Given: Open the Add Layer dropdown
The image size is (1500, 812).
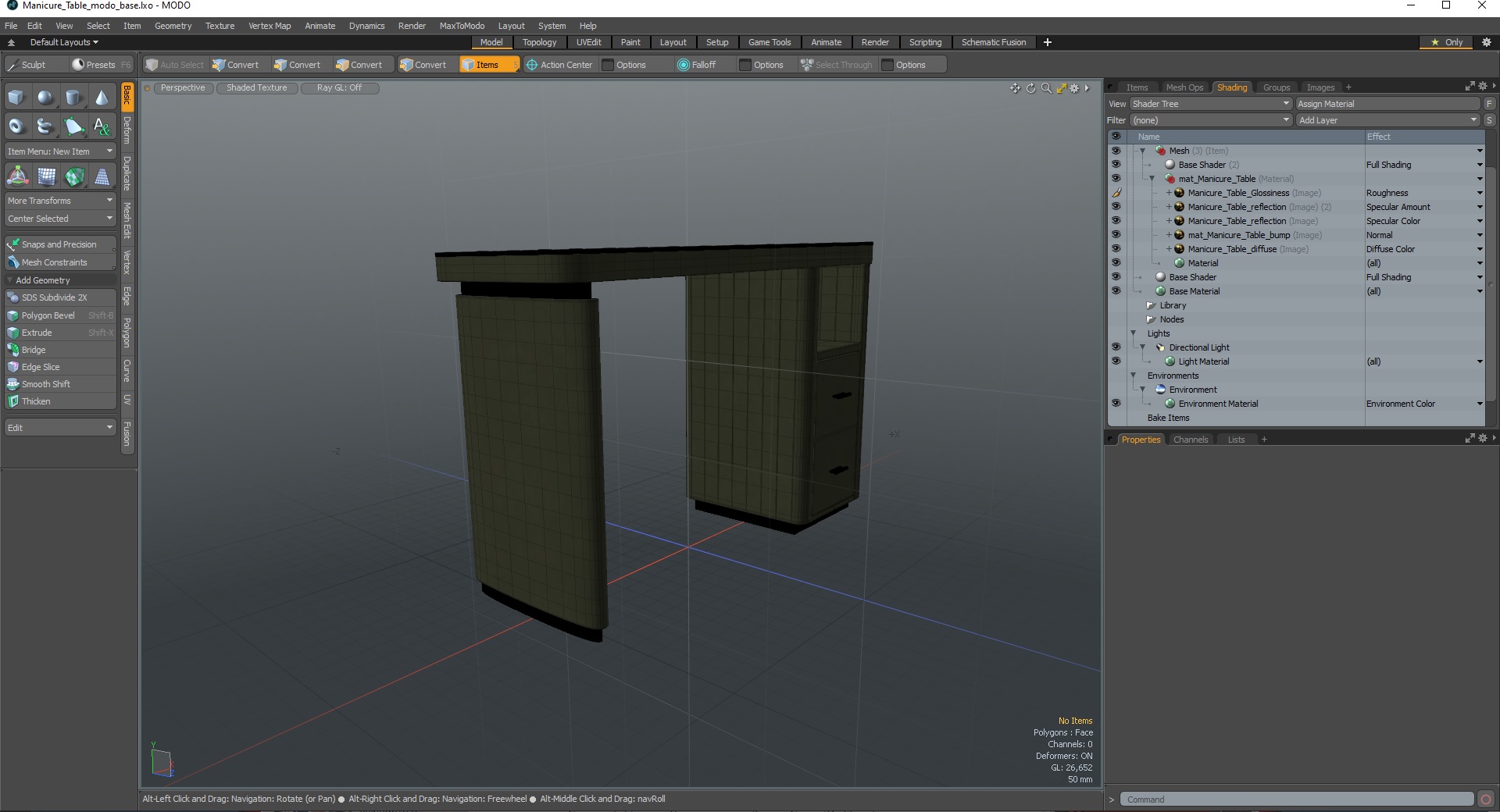Looking at the screenshot, I should point(1387,120).
